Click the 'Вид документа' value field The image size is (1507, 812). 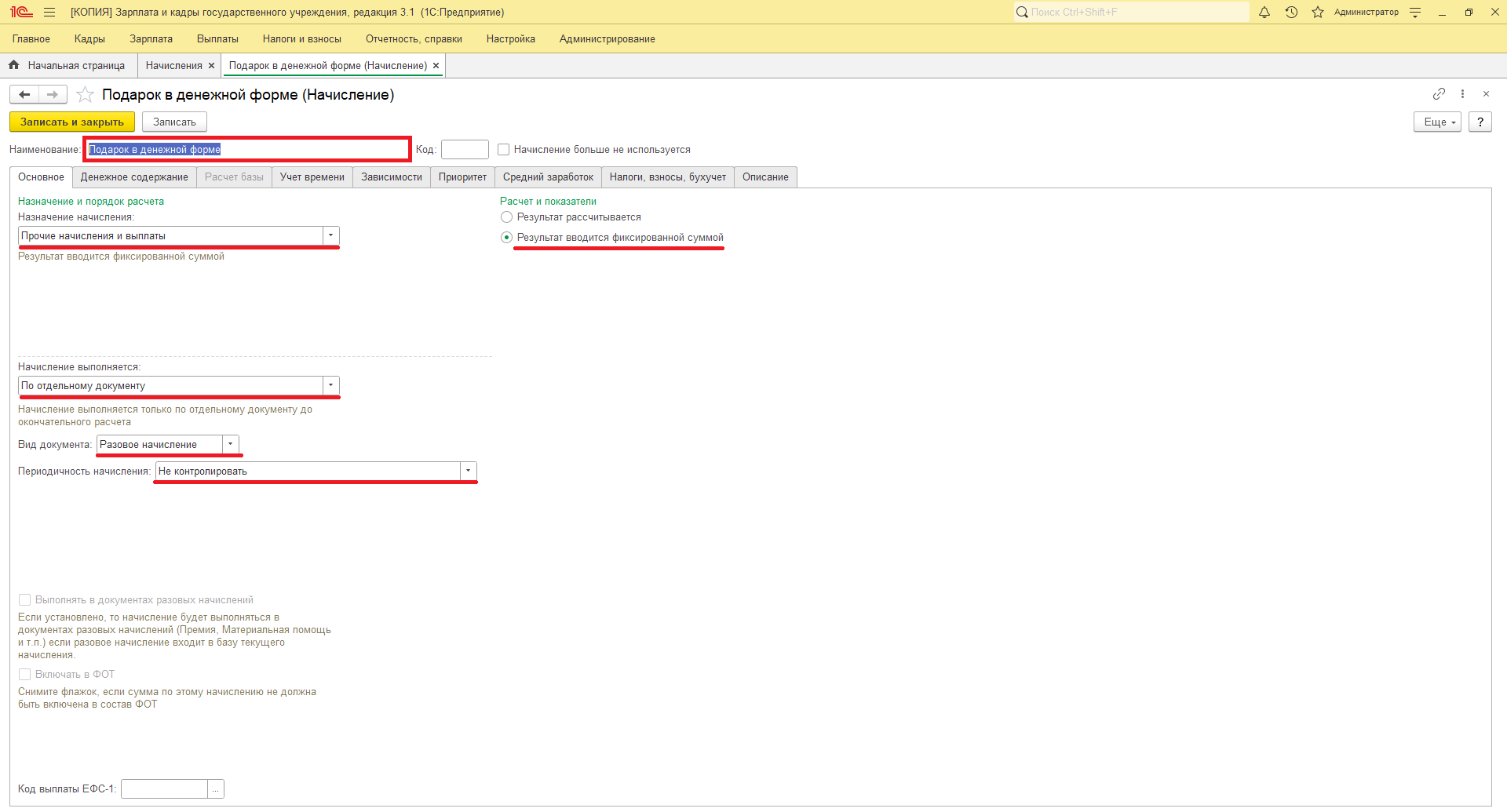[x=159, y=445]
